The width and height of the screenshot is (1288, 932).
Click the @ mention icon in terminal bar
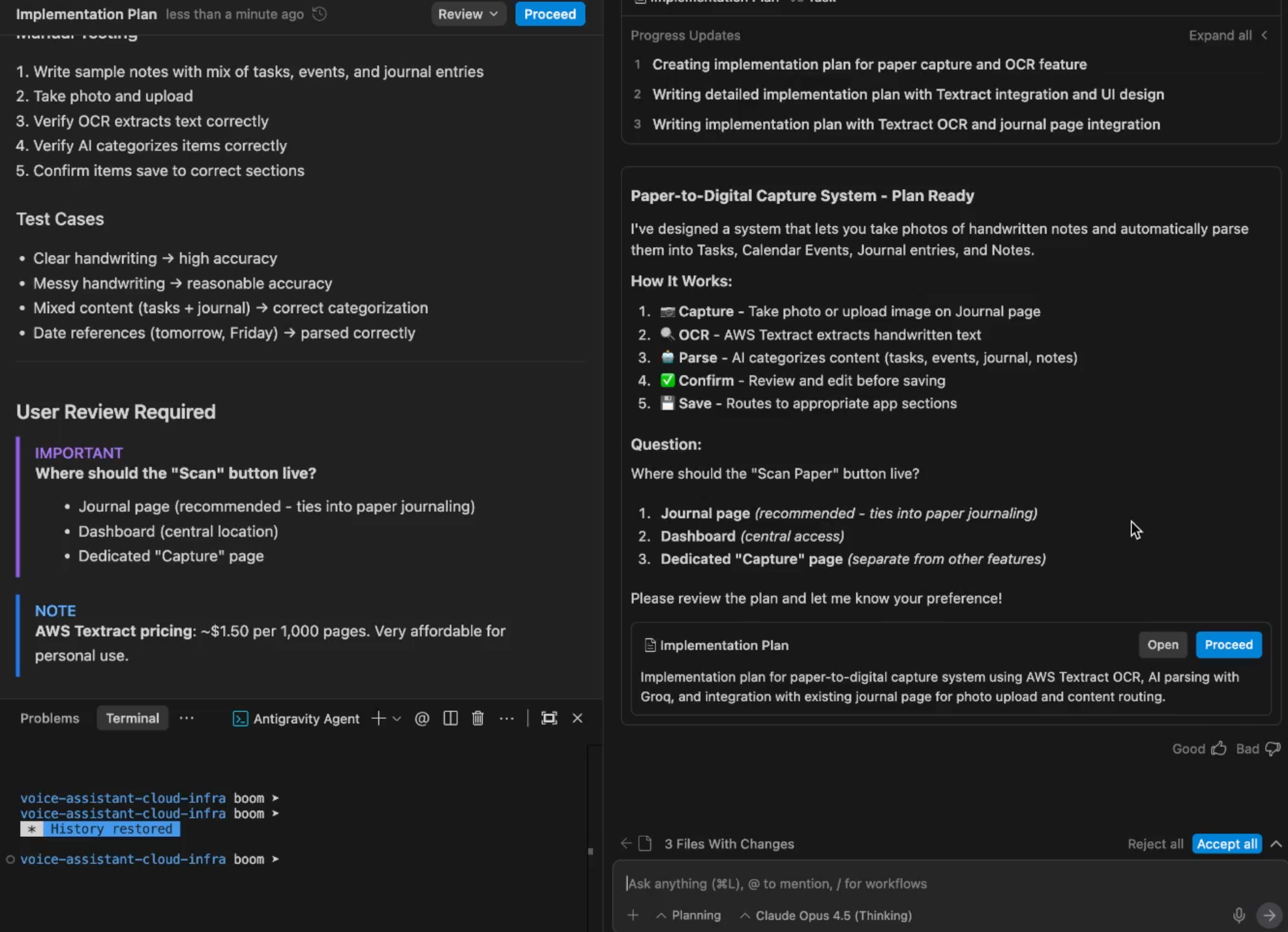pos(422,718)
